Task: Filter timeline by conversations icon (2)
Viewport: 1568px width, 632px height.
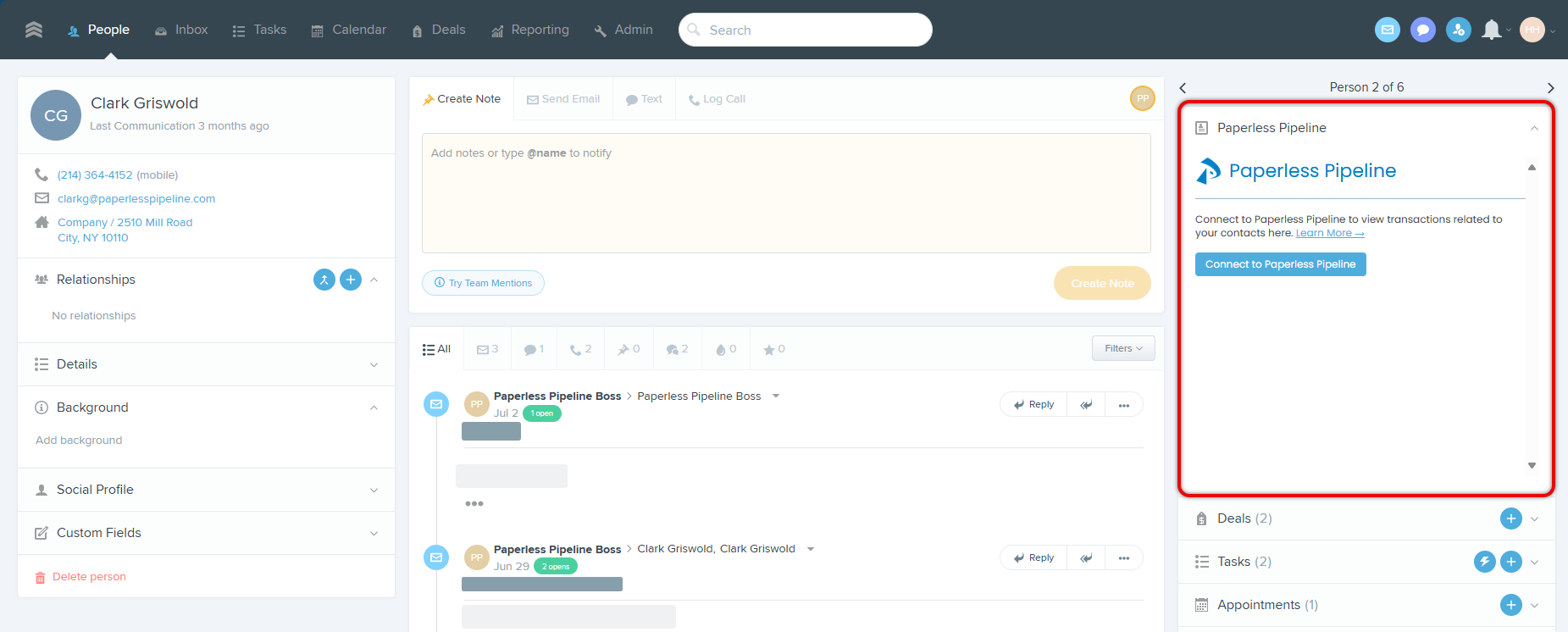Action: 677,349
